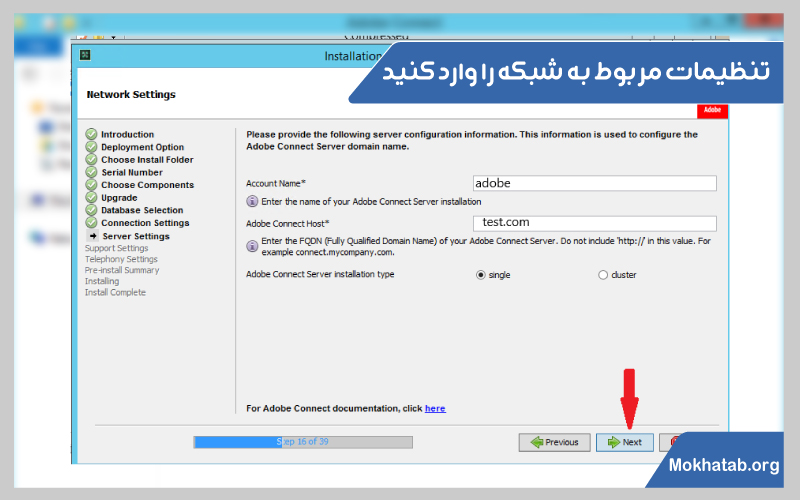
Task: Select Choose Install Folder step in sidebar
Action: (x=147, y=160)
